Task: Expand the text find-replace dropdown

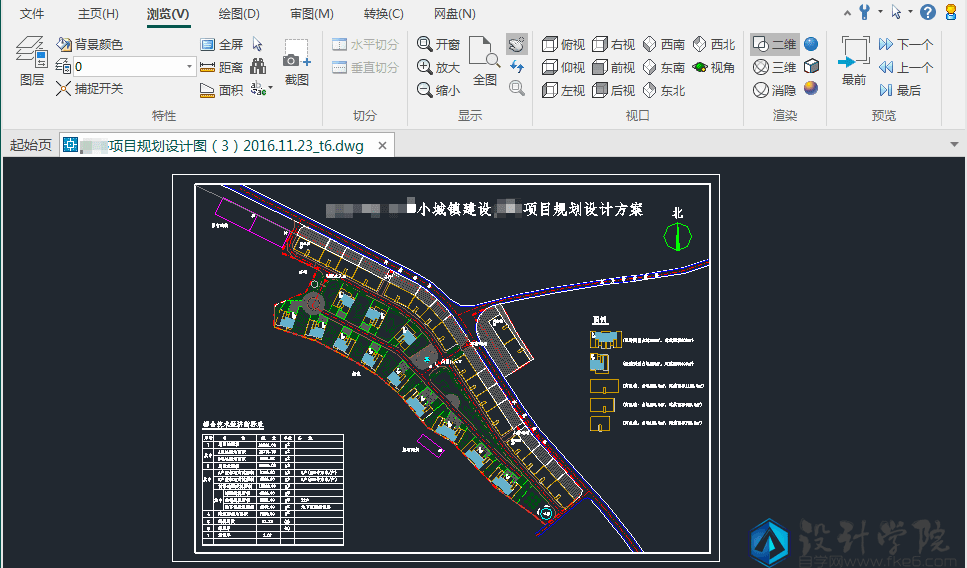Action: point(271,88)
